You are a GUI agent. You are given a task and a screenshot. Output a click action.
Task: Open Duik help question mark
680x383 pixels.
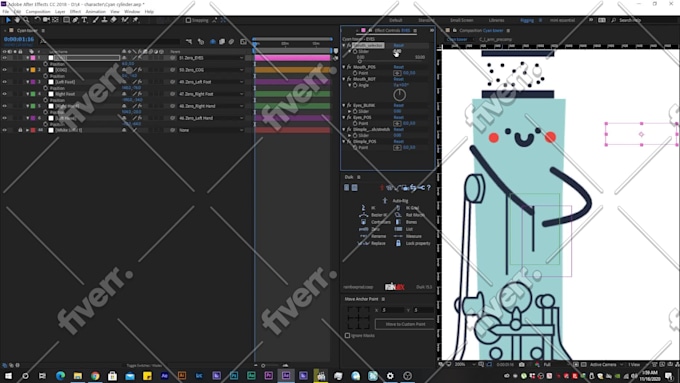pyautogui.click(x=428, y=187)
